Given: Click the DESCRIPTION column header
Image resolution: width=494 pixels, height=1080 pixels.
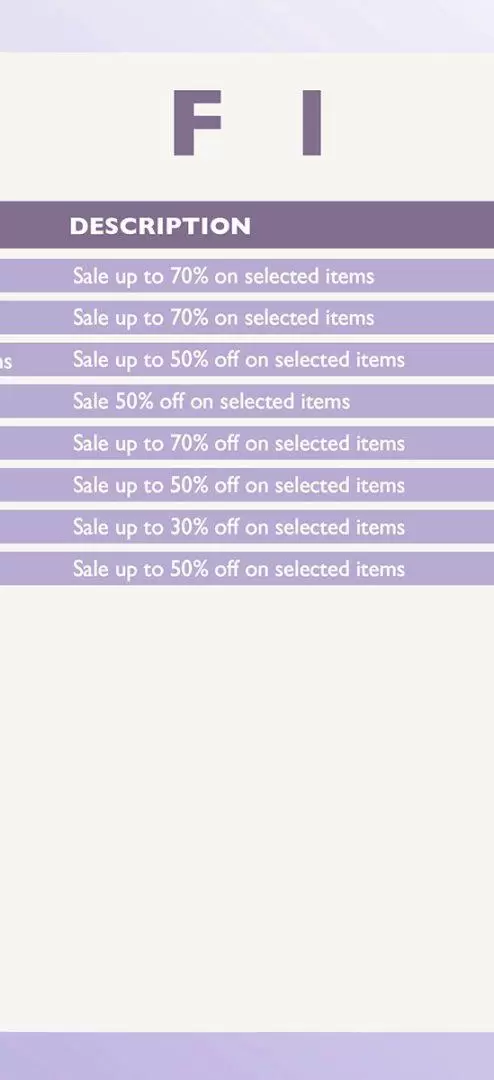Looking at the screenshot, I should 160,226.
